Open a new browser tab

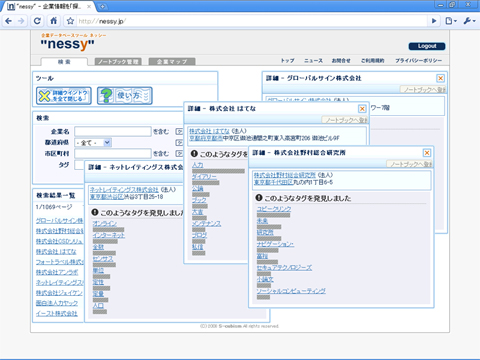click(x=102, y=6)
